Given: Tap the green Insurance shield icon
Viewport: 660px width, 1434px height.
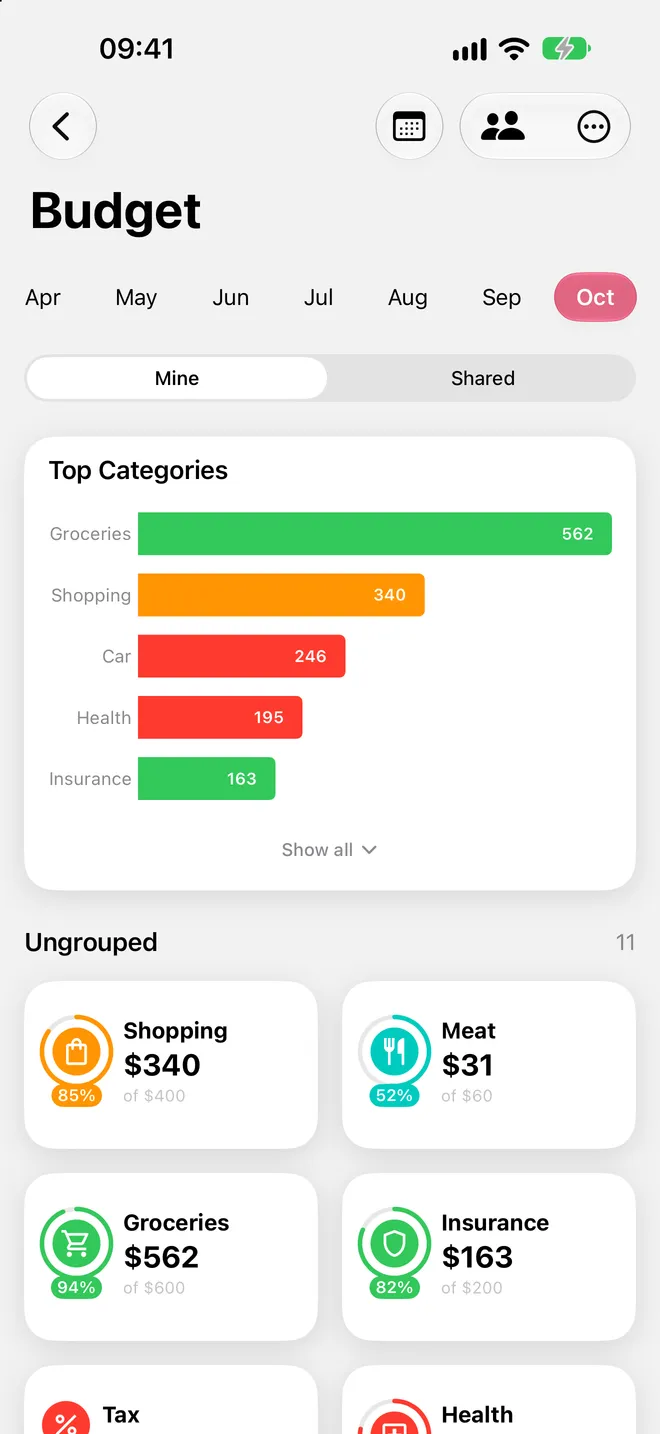Looking at the screenshot, I should point(394,1244).
